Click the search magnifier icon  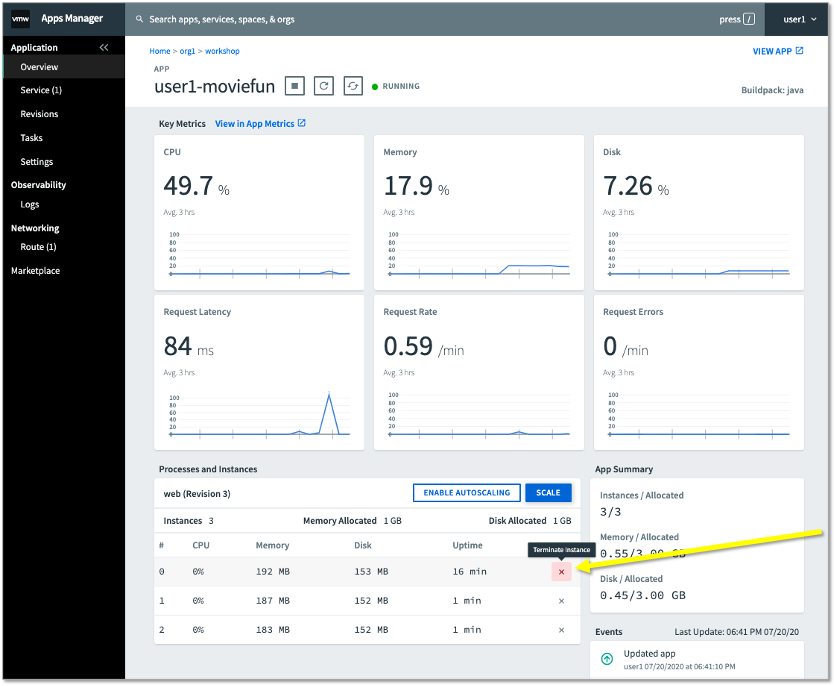[140, 19]
